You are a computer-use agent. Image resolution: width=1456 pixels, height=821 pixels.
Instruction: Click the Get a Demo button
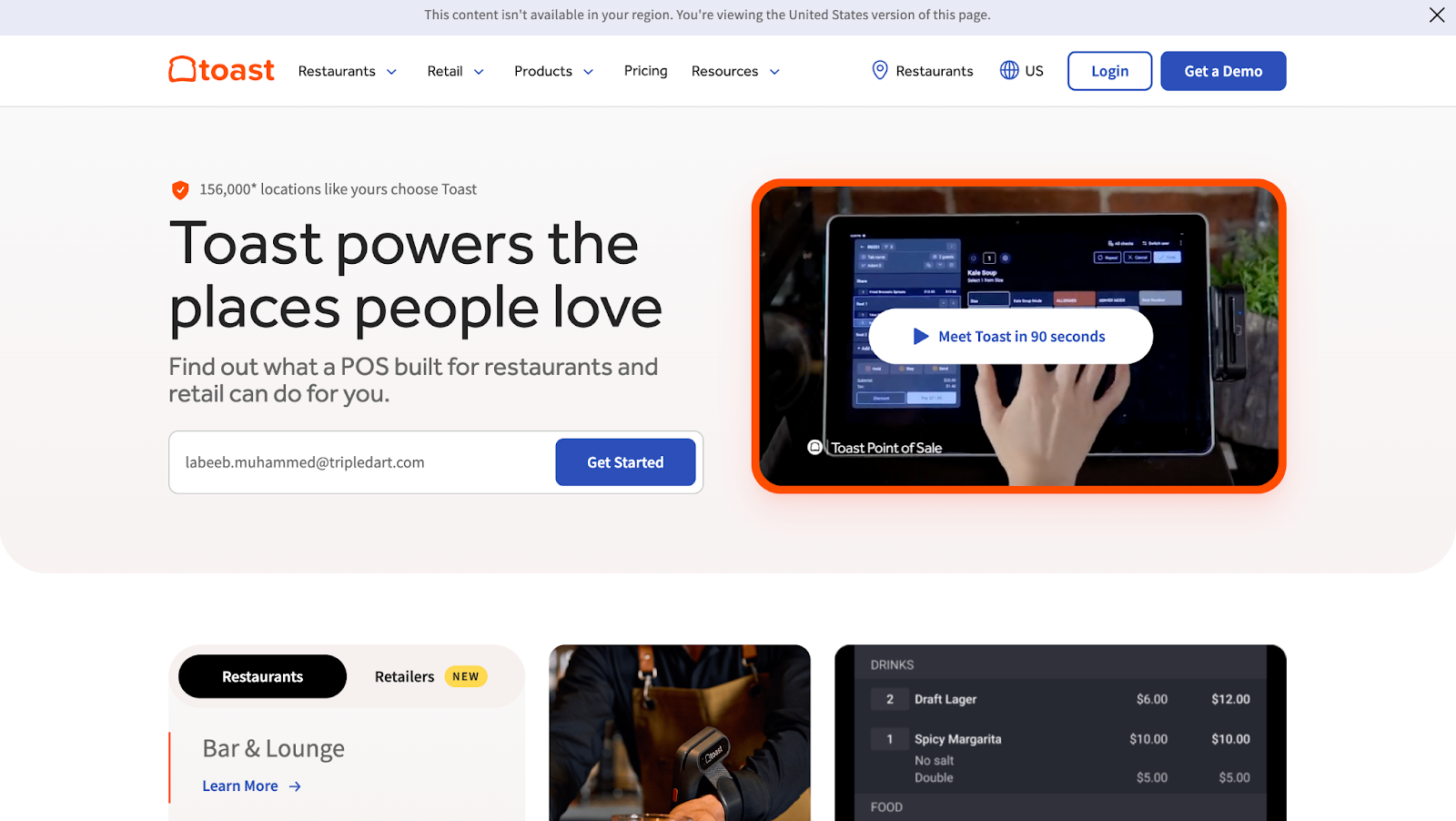coord(1223,71)
